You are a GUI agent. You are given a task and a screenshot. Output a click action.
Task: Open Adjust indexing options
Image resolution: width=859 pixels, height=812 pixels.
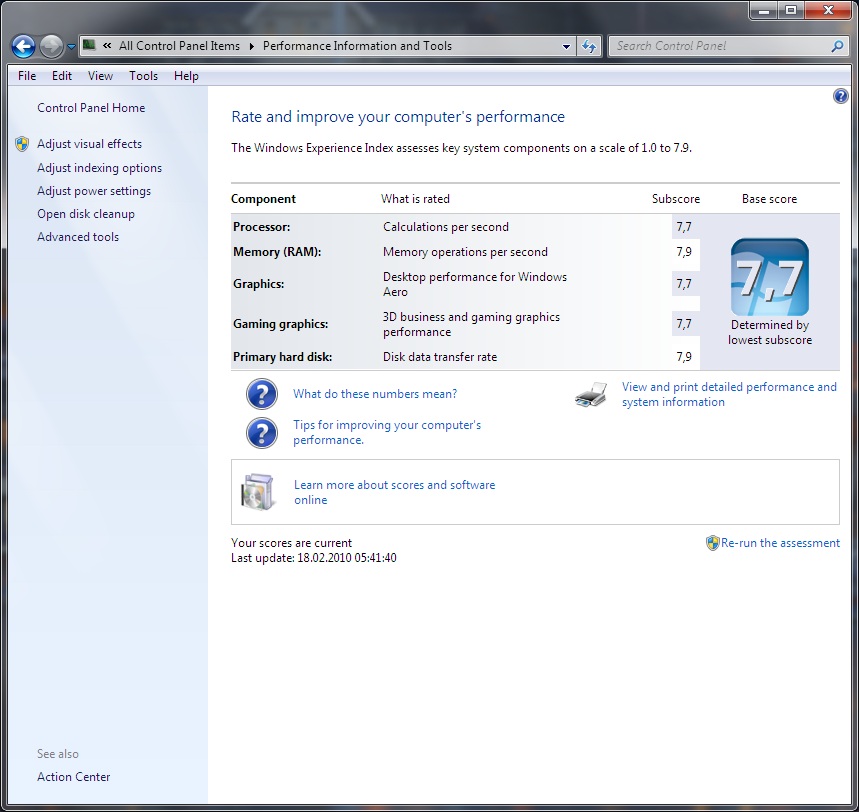(99, 168)
